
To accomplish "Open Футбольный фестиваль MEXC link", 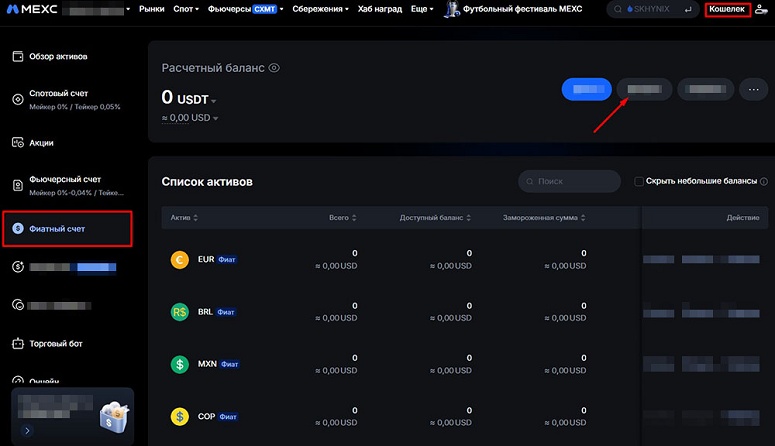I will click(522, 9).
